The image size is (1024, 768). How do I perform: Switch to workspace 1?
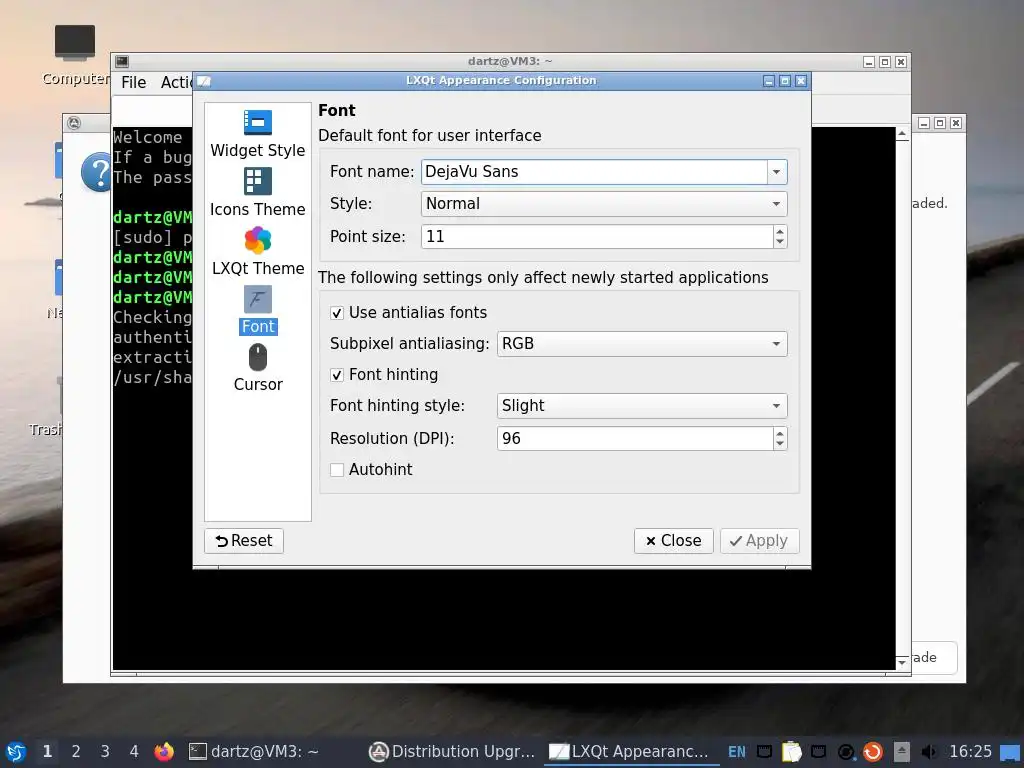[x=47, y=752]
